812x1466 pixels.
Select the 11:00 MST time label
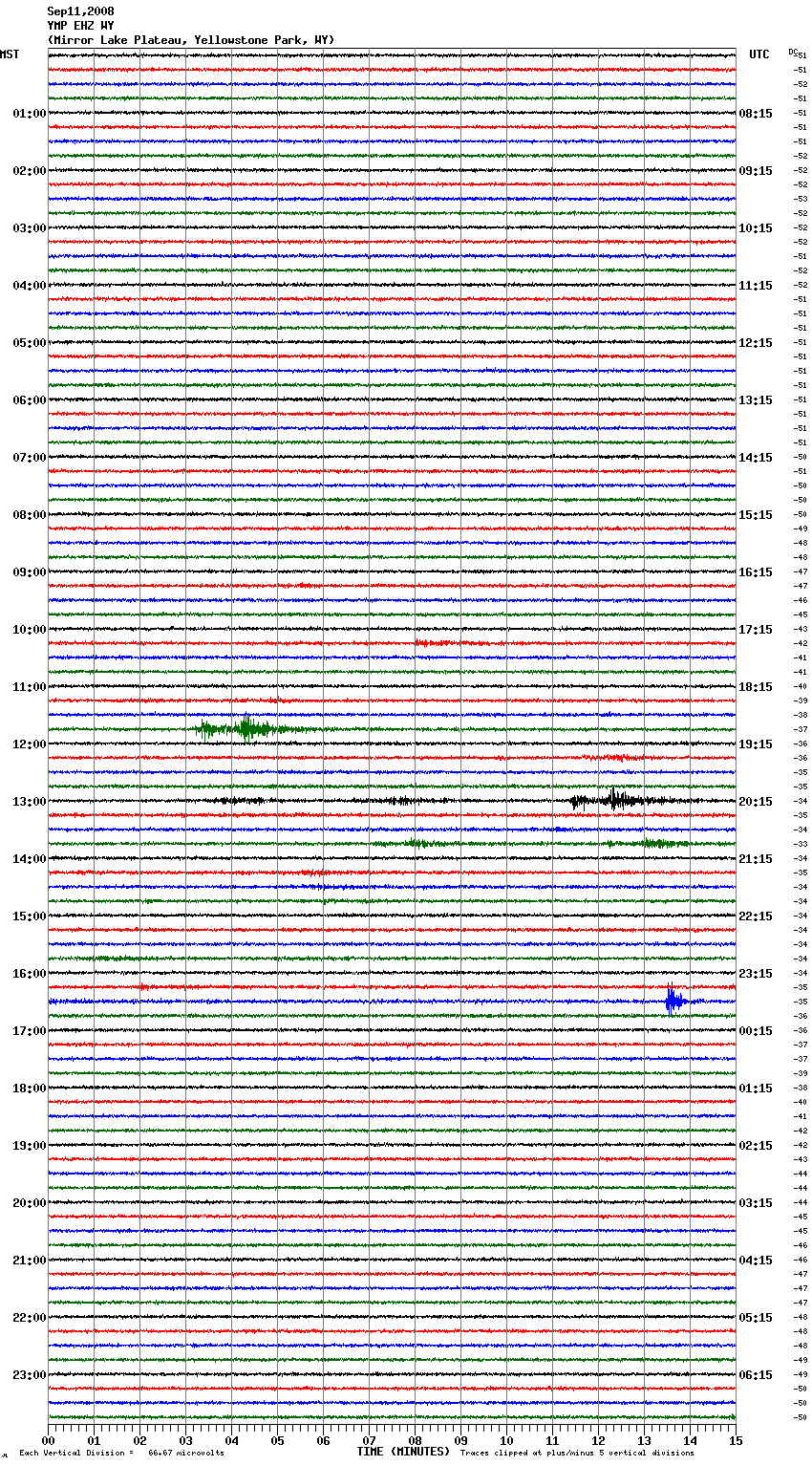(30, 687)
